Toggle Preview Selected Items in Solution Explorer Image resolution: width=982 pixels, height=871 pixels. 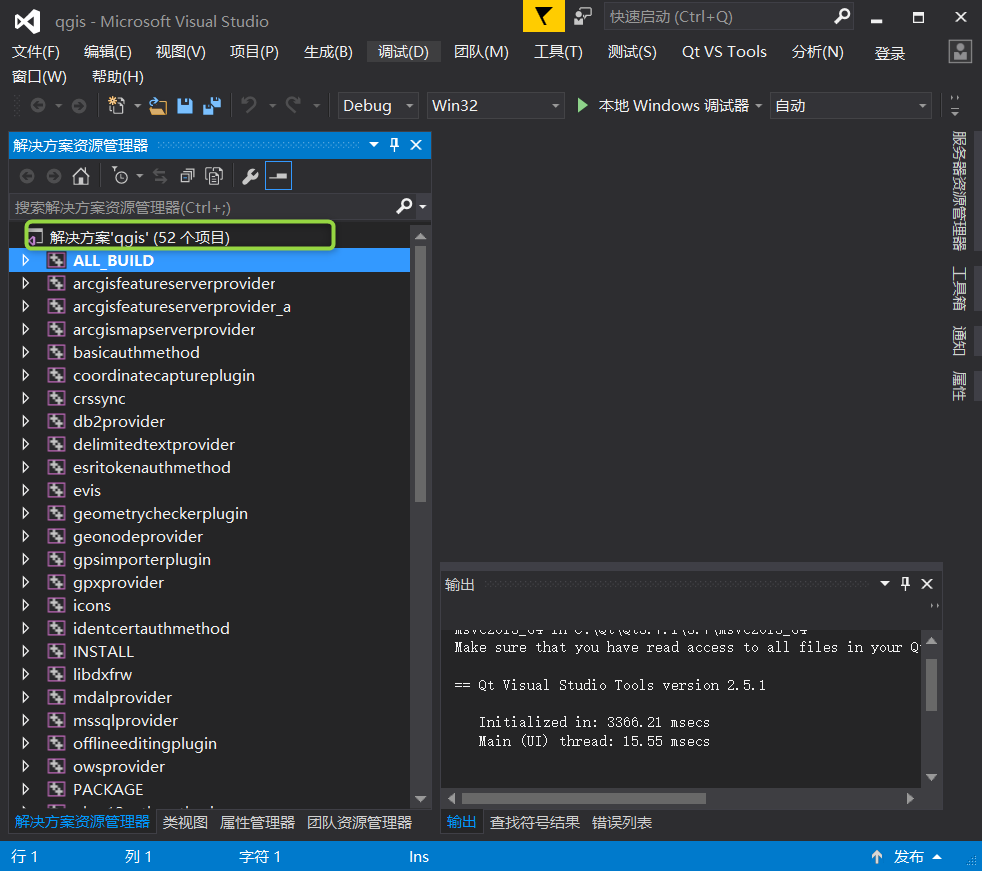pos(278,175)
